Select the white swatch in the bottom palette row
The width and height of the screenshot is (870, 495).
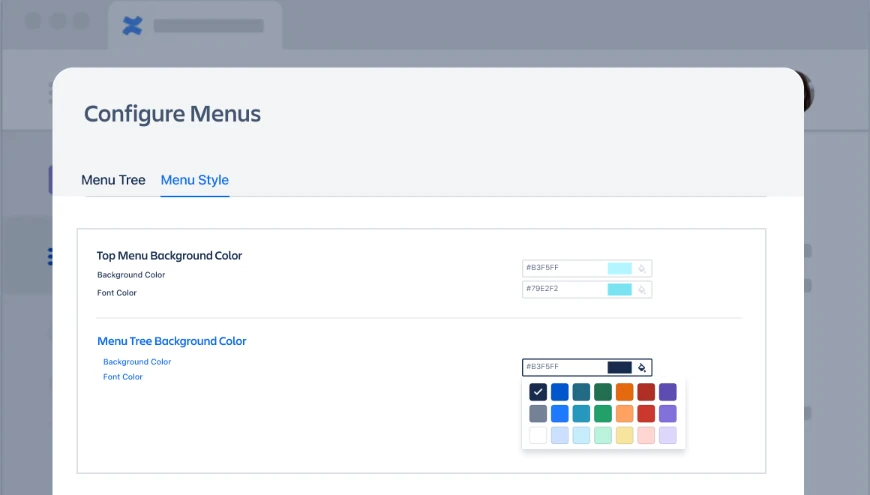coord(538,435)
